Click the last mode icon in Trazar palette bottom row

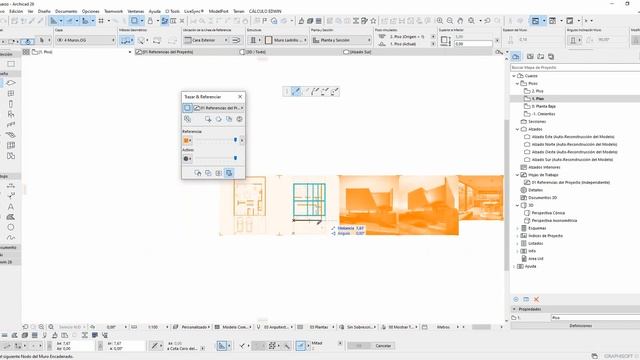coord(229,173)
